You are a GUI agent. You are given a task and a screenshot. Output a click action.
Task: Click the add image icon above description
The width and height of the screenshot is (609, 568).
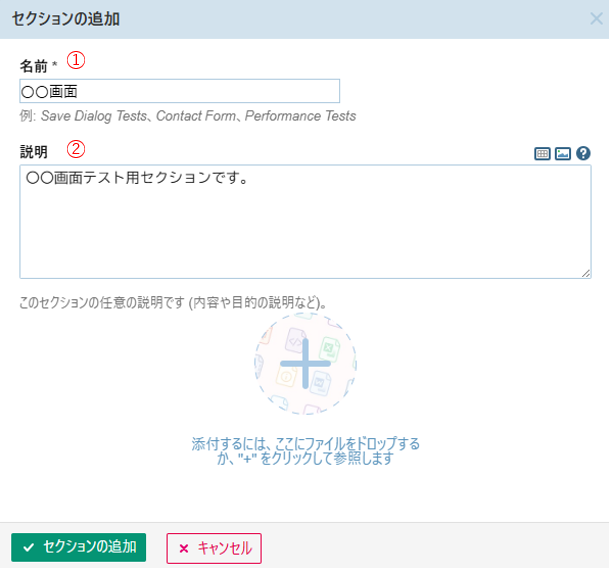click(x=563, y=154)
